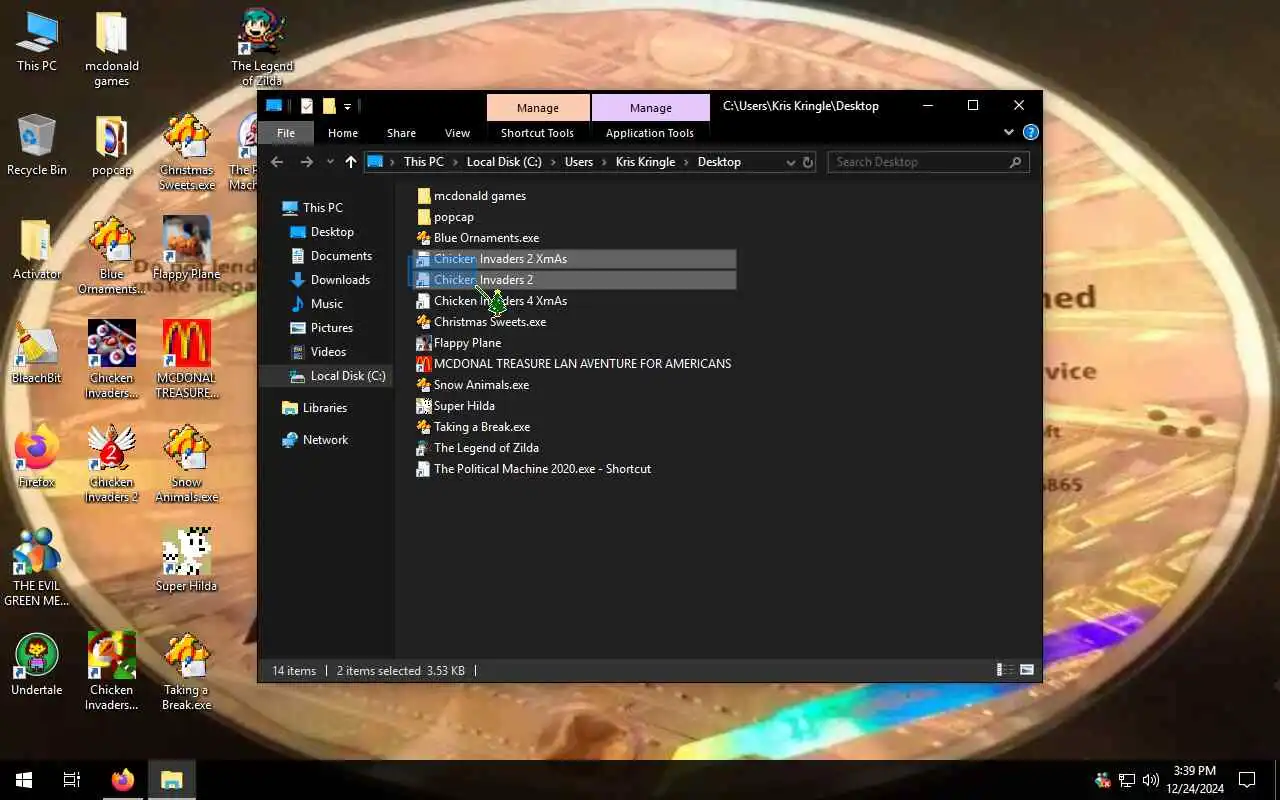Image resolution: width=1280 pixels, height=800 pixels.
Task: Open the volume control in system tray
Action: (1150, 780)
